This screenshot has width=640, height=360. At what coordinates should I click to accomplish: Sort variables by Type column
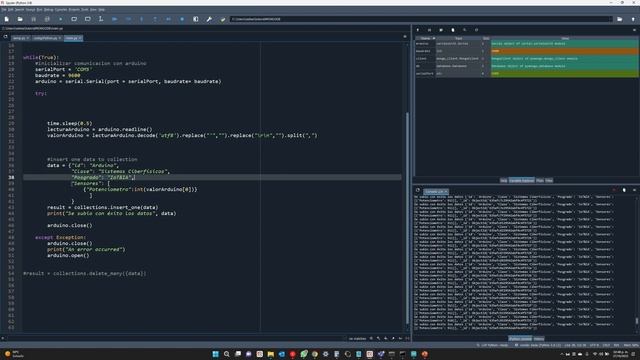pos(458,38)
